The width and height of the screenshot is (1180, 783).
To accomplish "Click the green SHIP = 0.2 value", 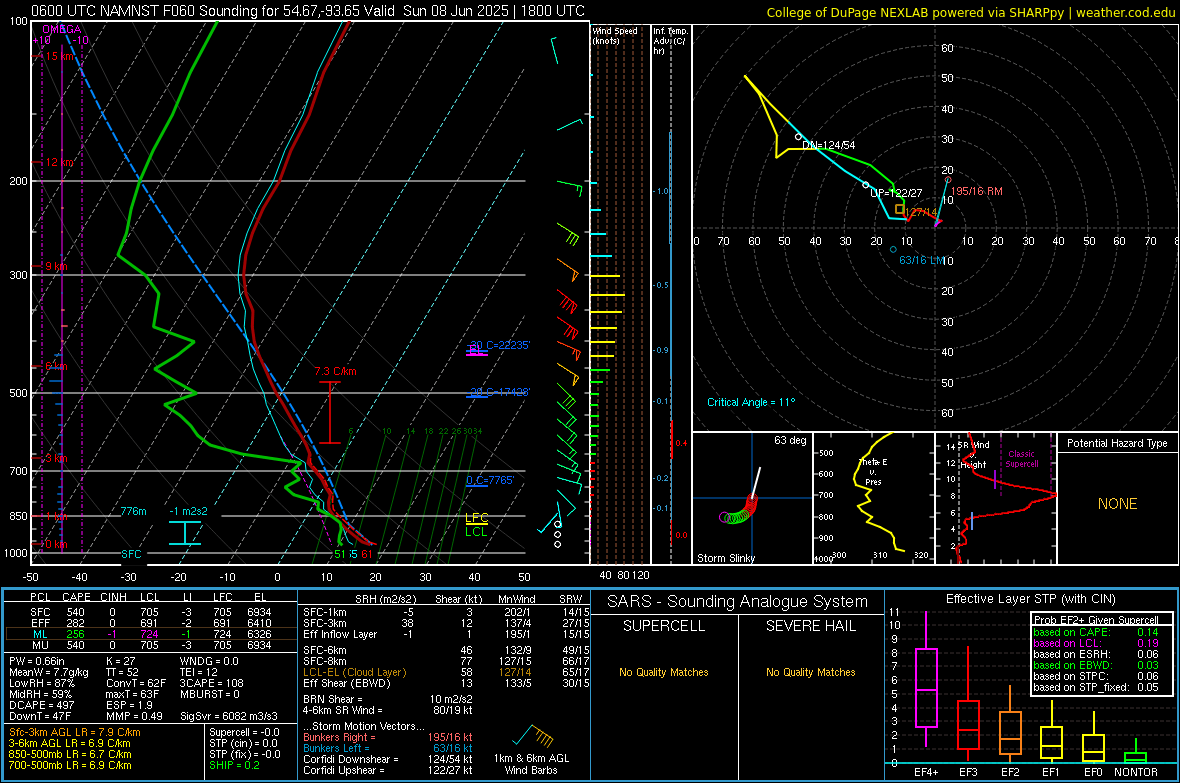I will [234, 765].
